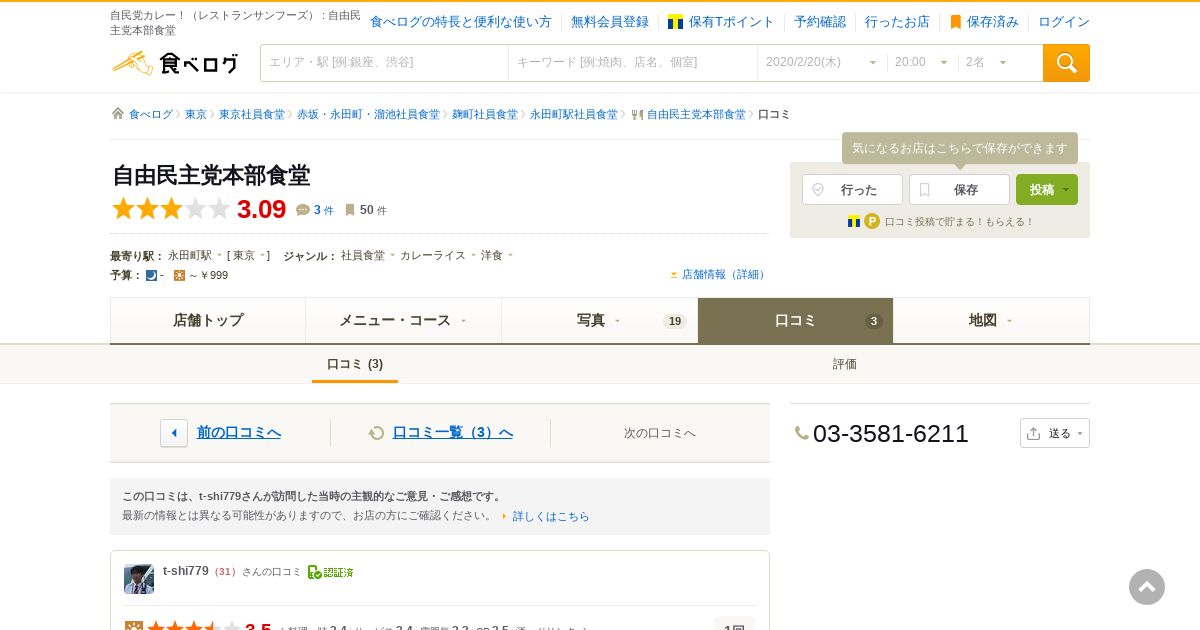Open 保有Tポイント link
Viewport: 1200px width, 630px height.
[731, 22]
